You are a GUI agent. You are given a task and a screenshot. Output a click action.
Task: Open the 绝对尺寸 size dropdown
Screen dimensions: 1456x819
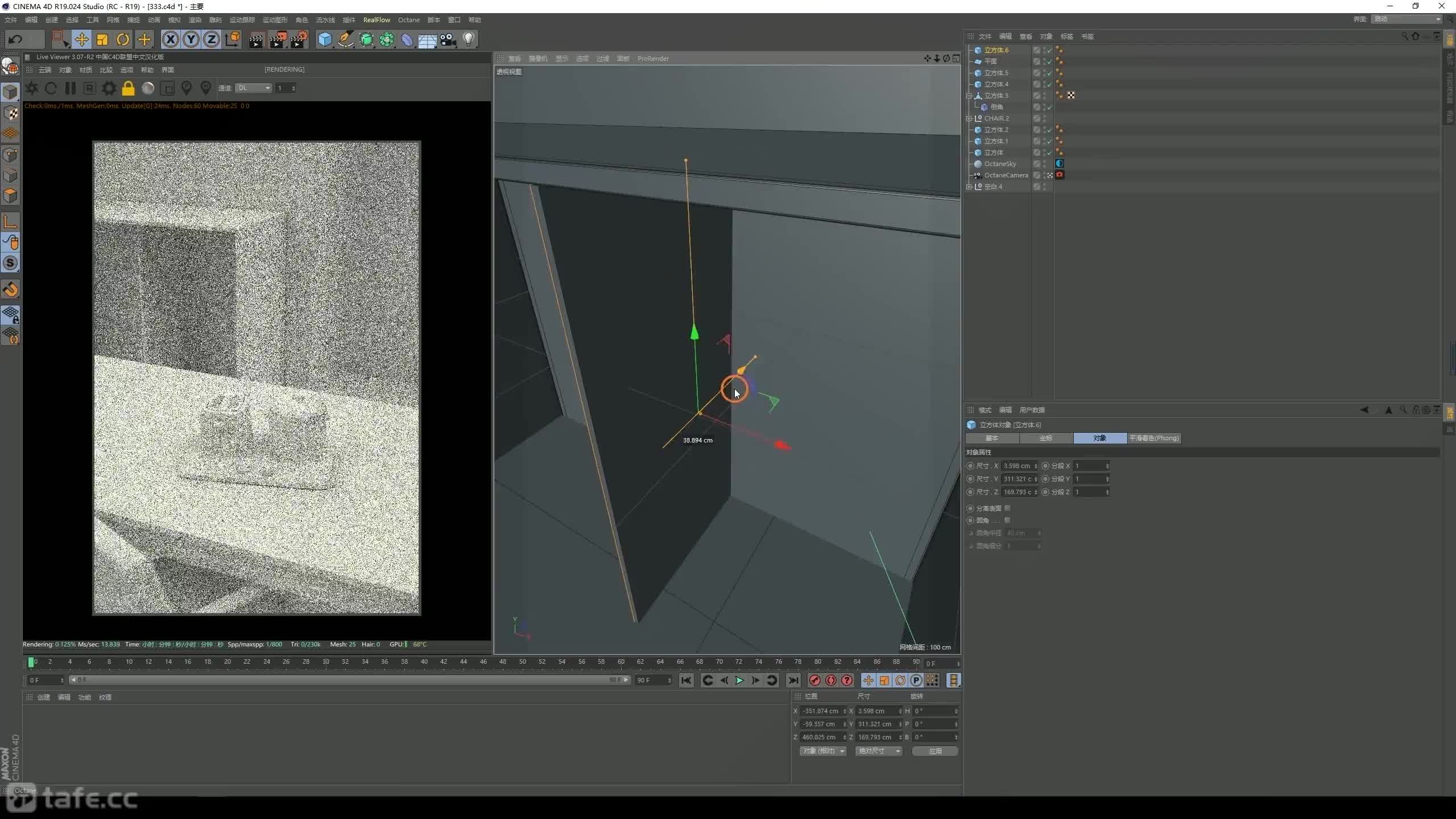(879, 751)
